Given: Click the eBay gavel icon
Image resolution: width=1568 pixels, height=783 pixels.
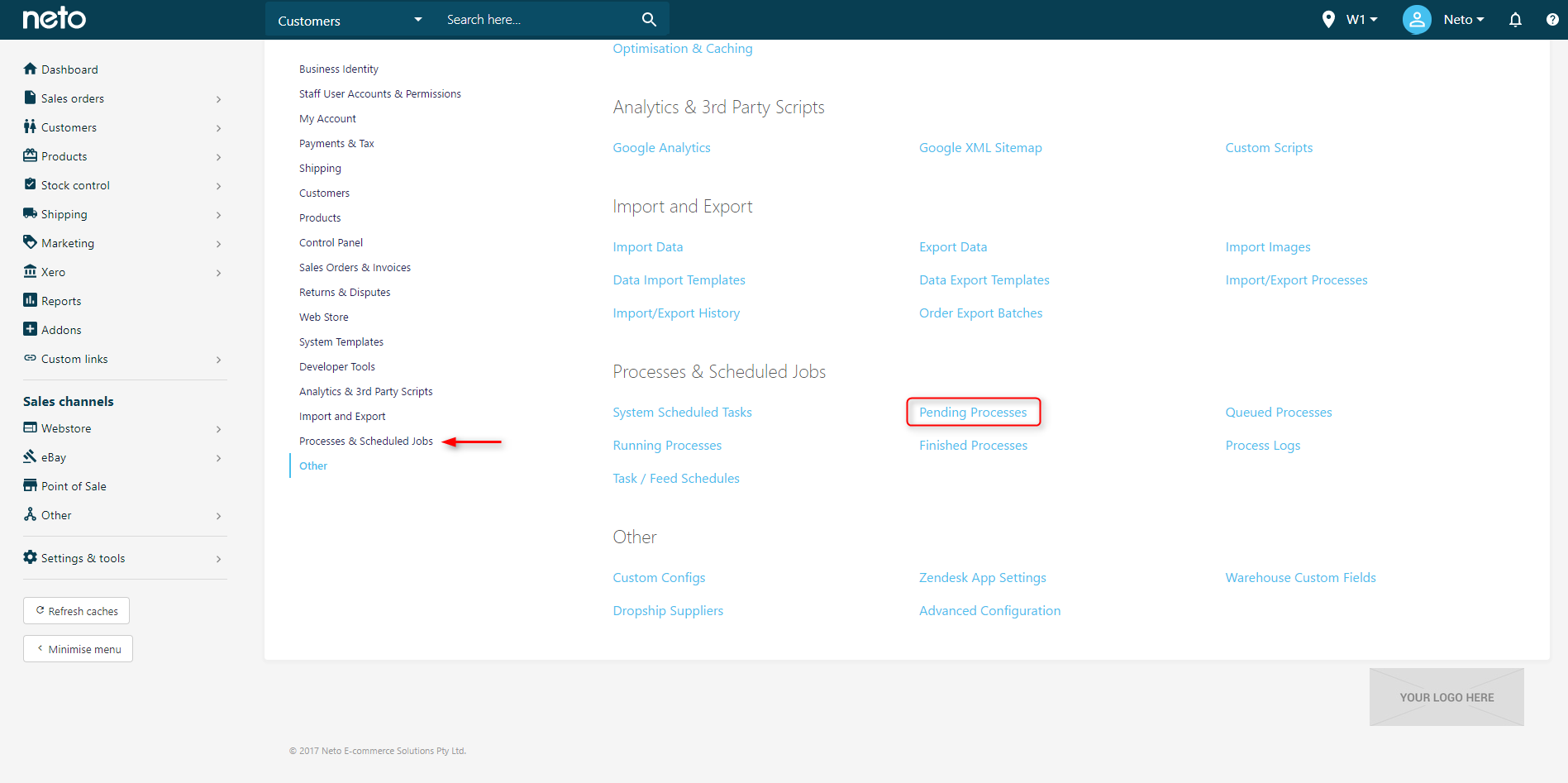Looking at the screenshot, I should point(31,456).
